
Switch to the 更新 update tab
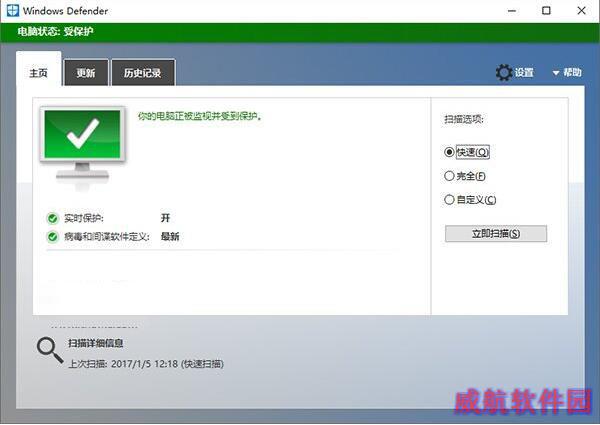pyautogui.click(x=86, y=73)
